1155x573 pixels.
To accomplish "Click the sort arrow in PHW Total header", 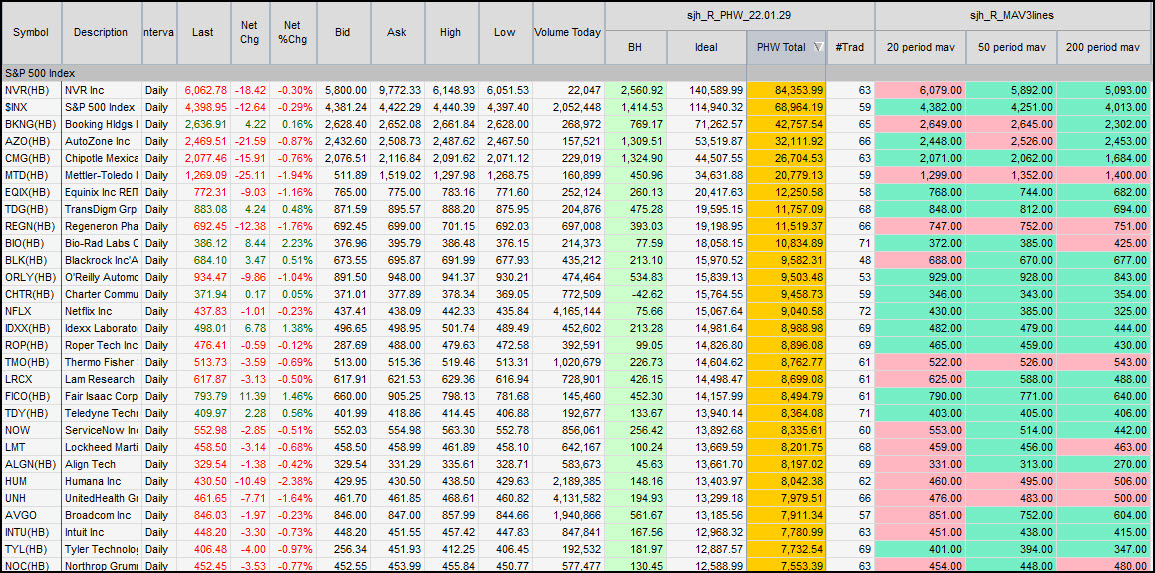I will [818, 47].
